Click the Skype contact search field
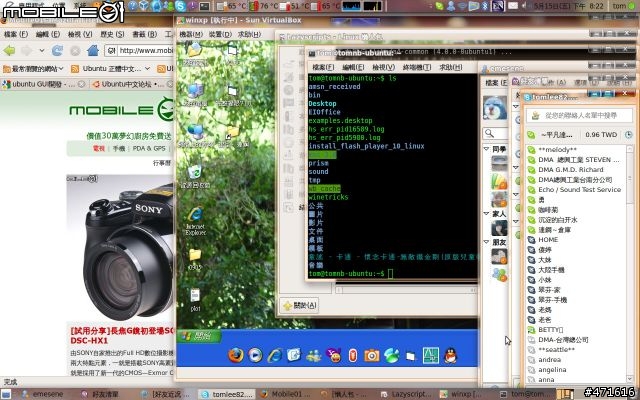 pos(580,114)
